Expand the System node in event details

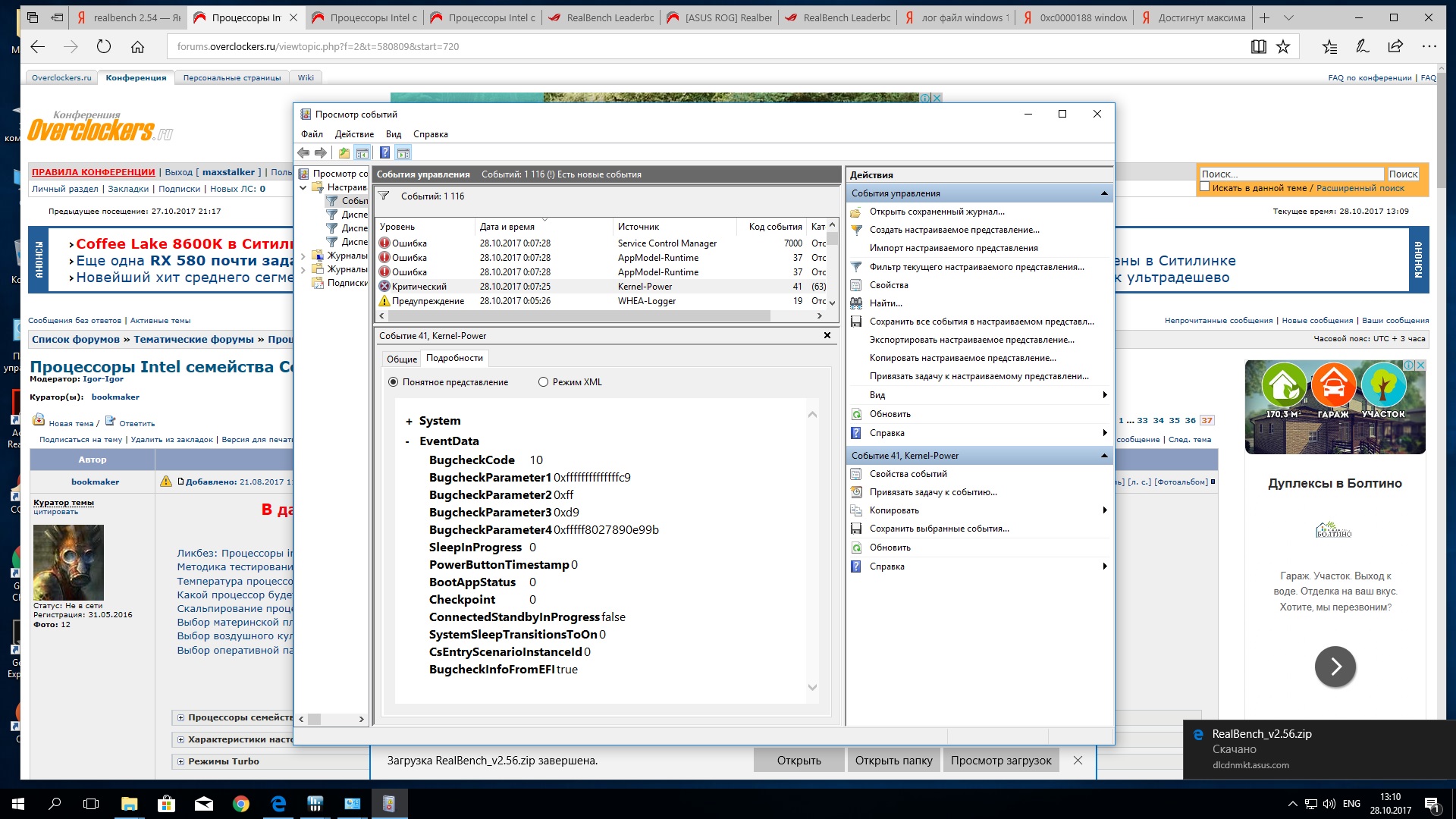pos(409,422)
